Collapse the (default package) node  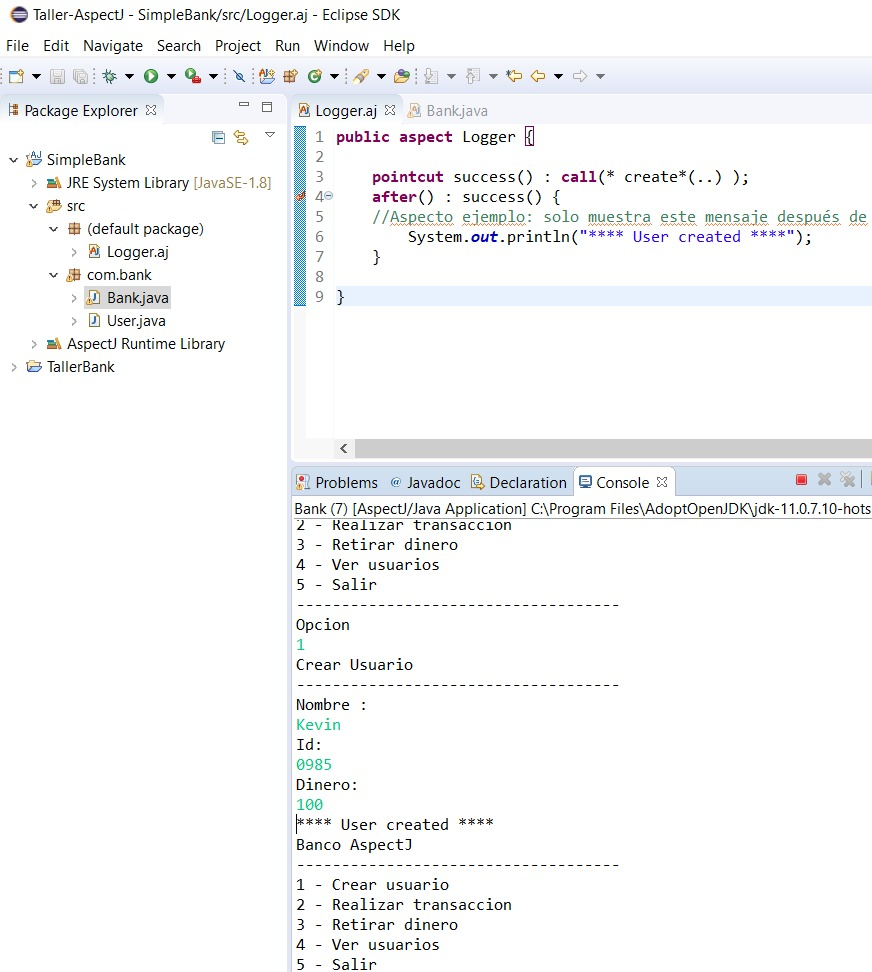54,229
